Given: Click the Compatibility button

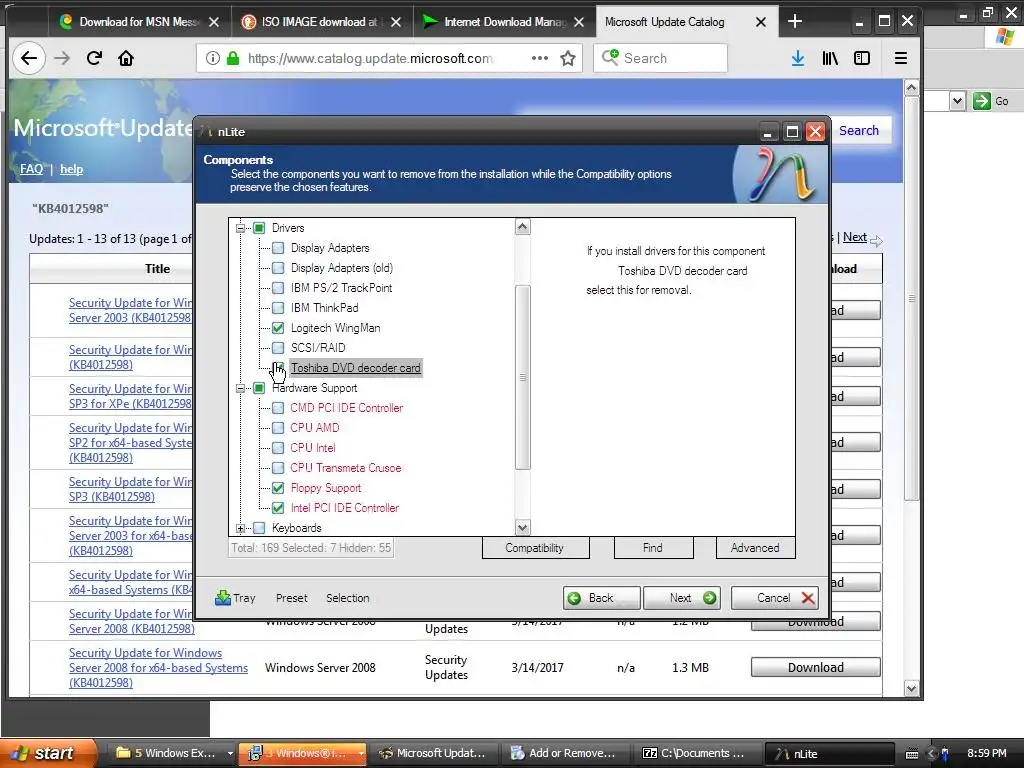Looking at the screenshot, I should tap(536, 548).
